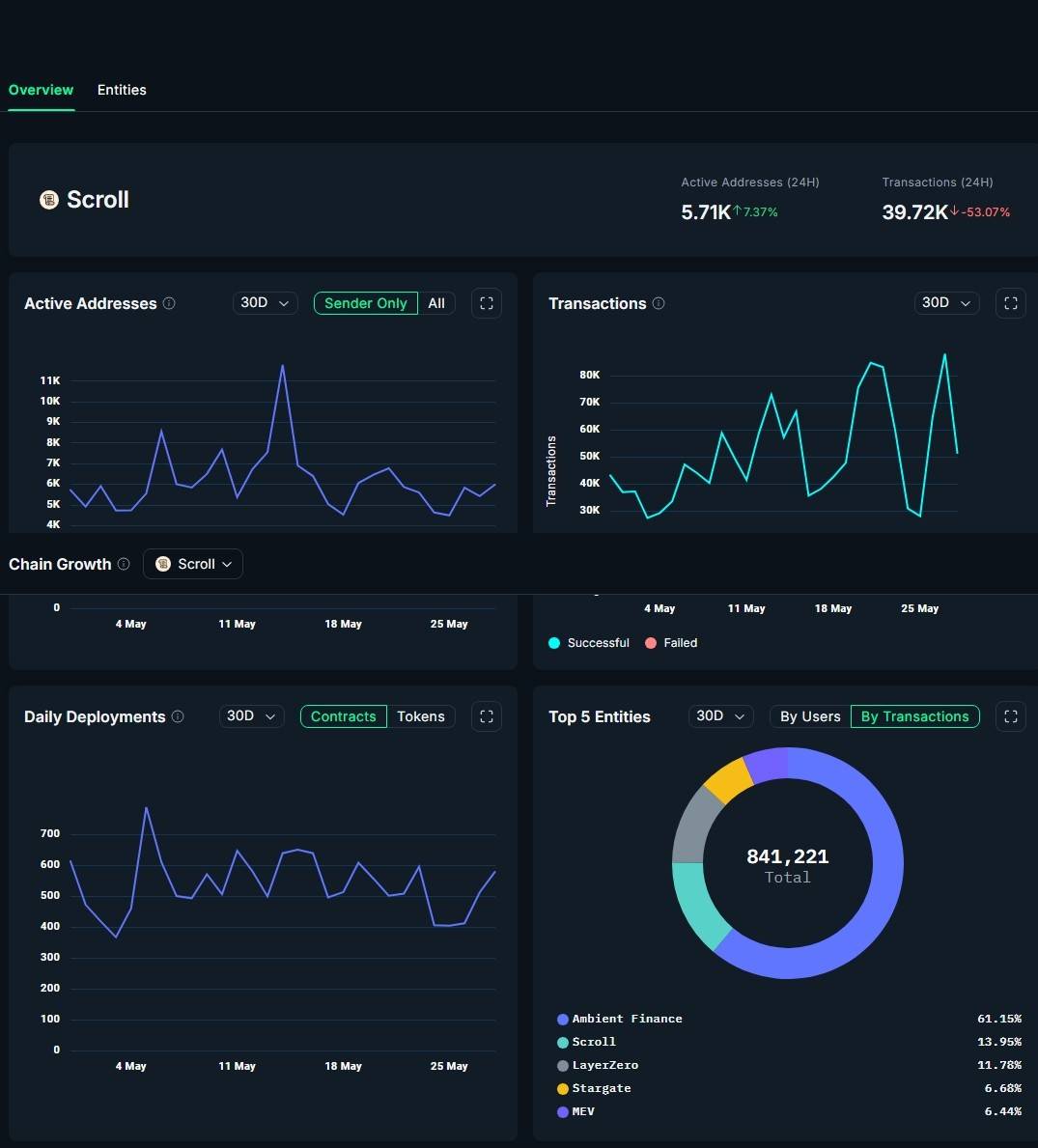Expand Transactions chart to fullscreen
Image resolution: width=1038 pixels, height=1148 pixels.
coord(1010,303)
